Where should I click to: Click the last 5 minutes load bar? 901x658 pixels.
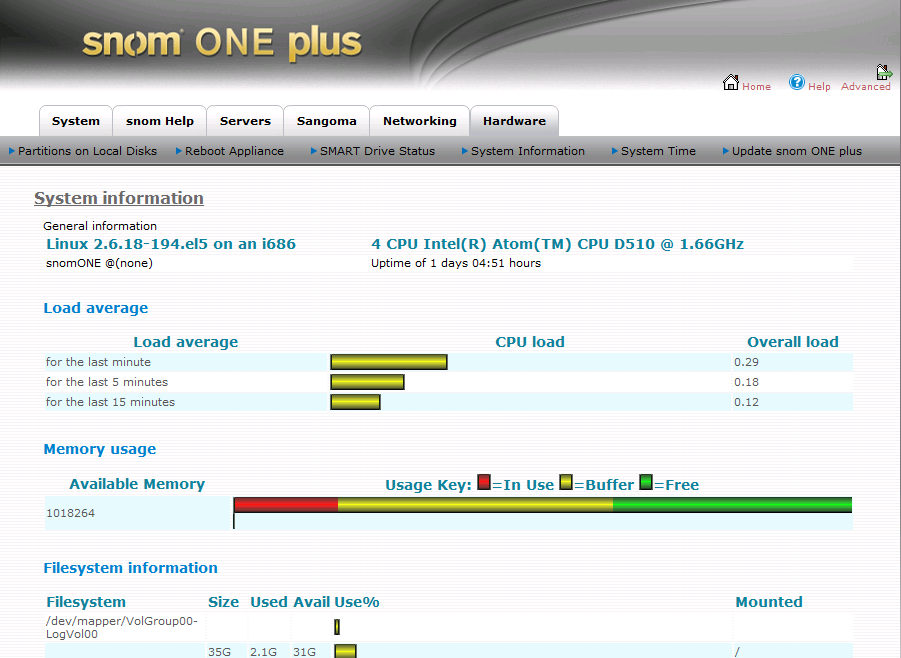point(368,382)
